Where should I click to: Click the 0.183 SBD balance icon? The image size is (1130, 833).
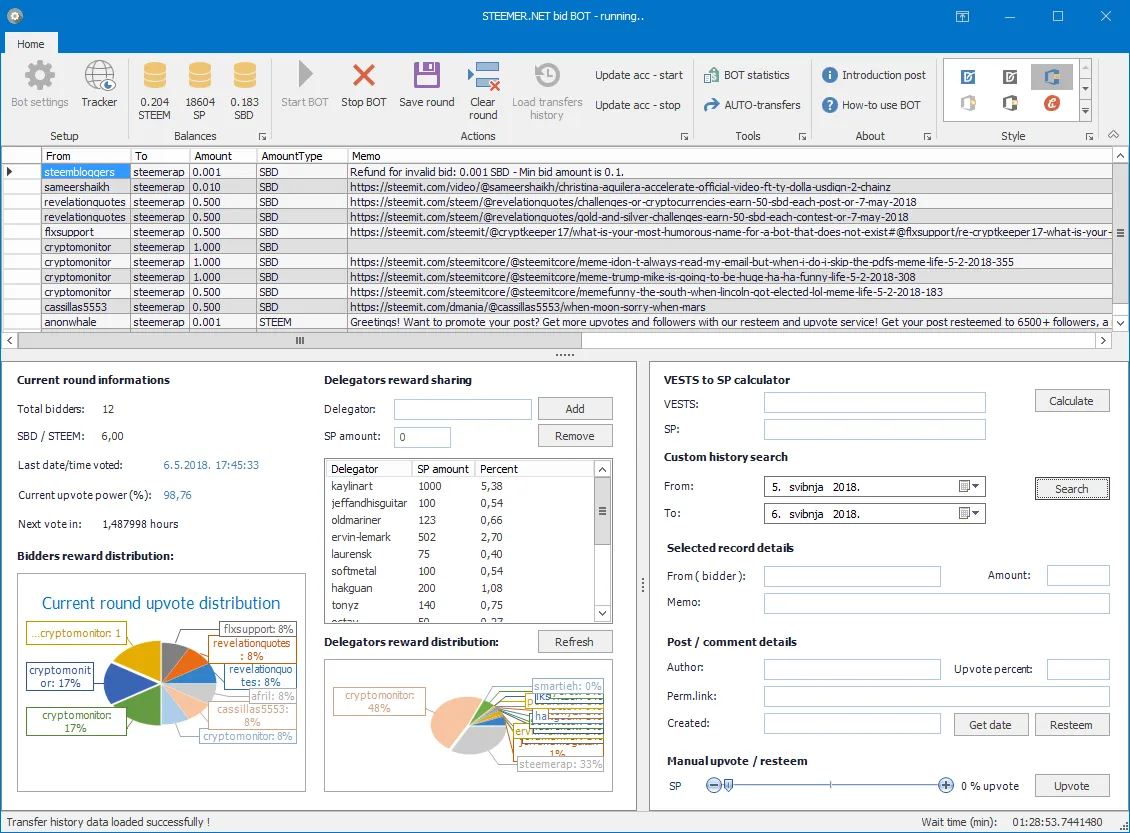244,76
